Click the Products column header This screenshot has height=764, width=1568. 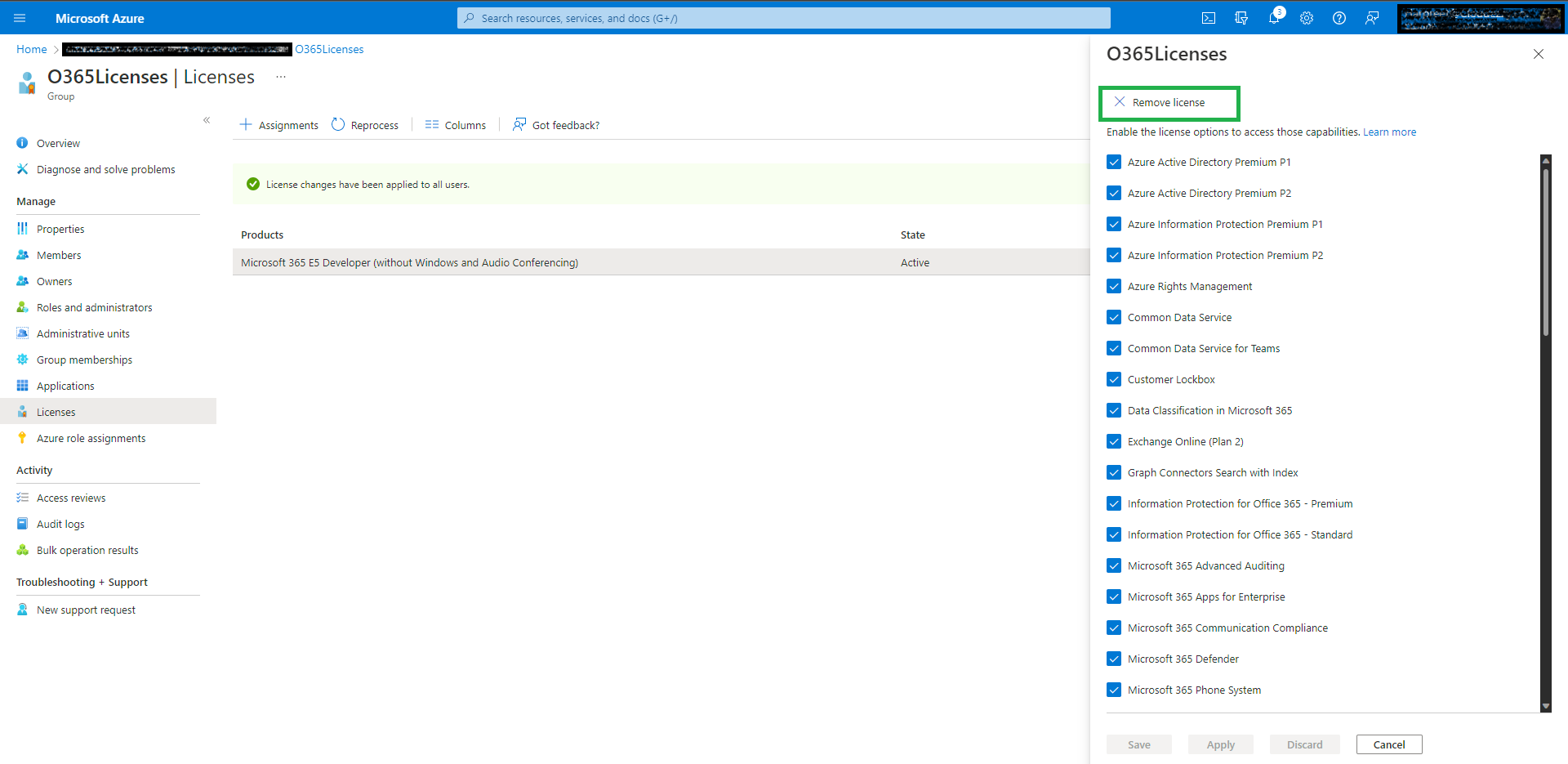pyautogui.click(x=262, y=235)
